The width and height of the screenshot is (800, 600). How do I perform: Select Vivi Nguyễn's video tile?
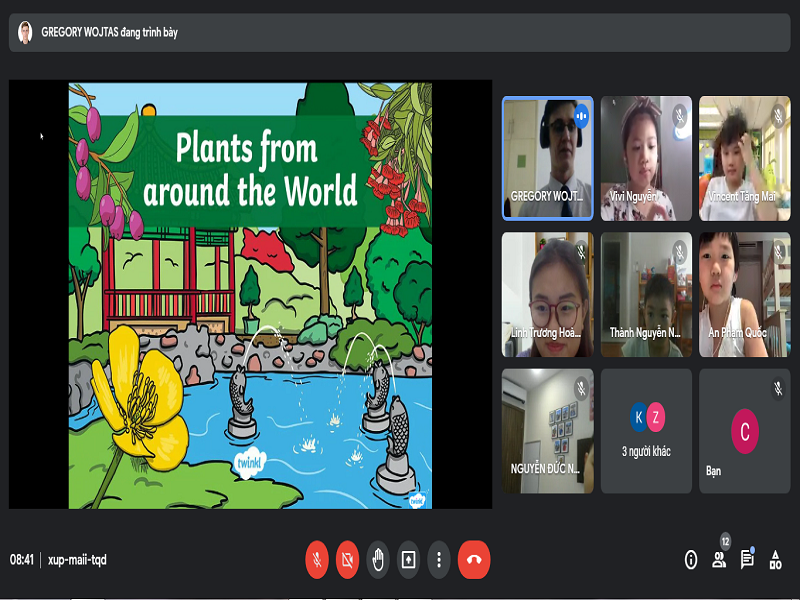(645, 157)
